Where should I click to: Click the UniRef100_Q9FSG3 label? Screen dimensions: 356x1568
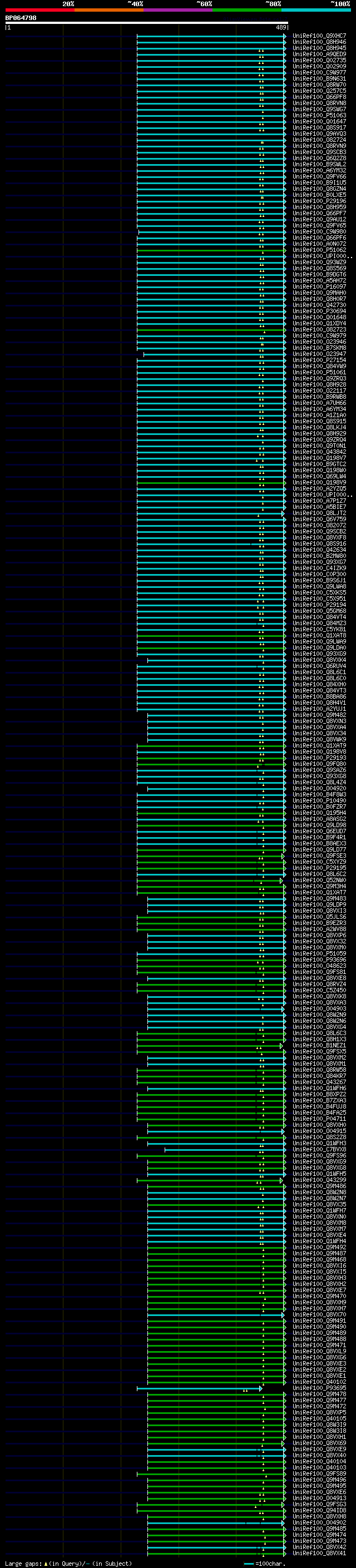[319, 1504]
